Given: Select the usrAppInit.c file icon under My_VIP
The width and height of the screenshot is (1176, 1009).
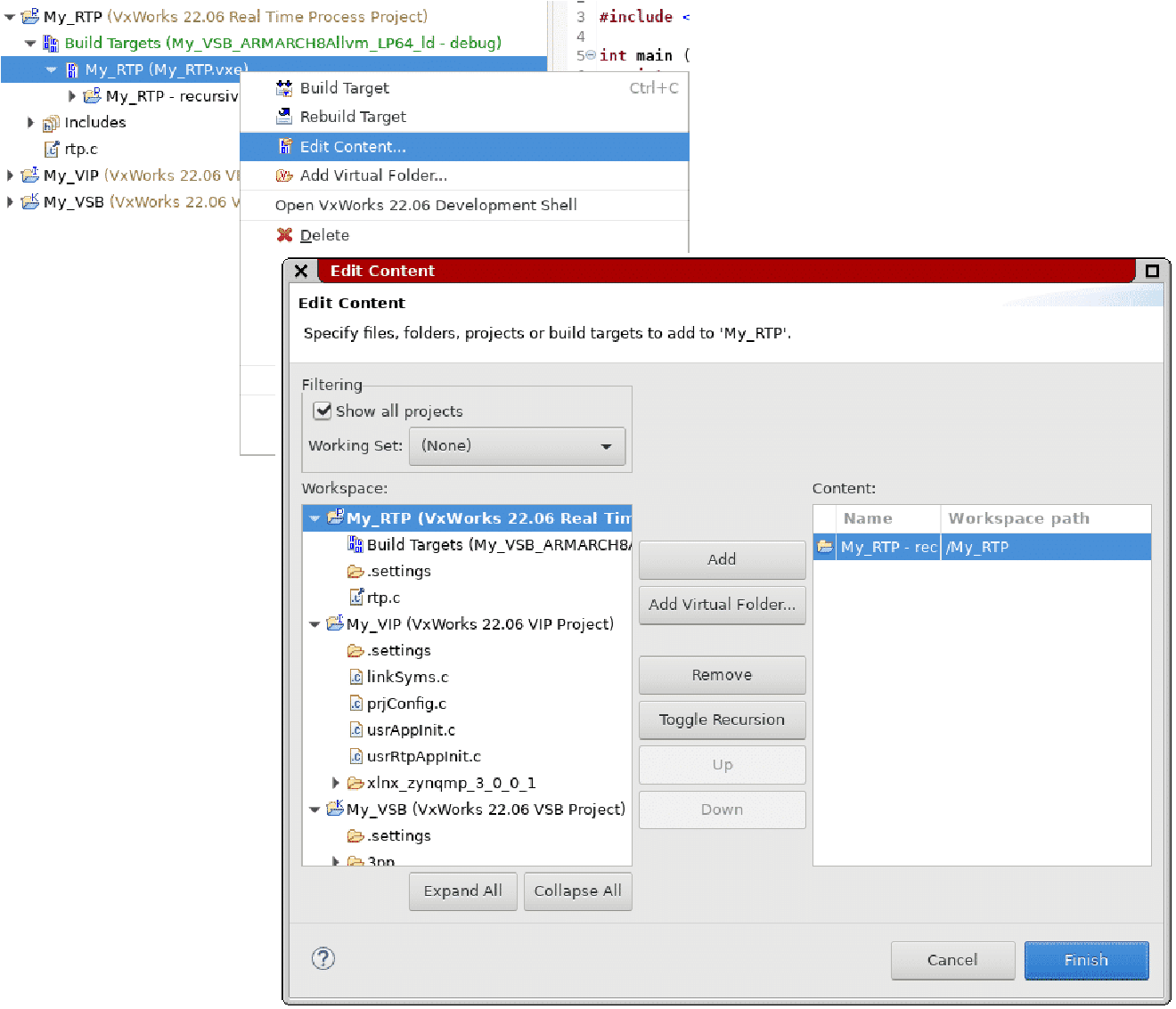Looking at the screenshot, I should click(x=355, y=729).
